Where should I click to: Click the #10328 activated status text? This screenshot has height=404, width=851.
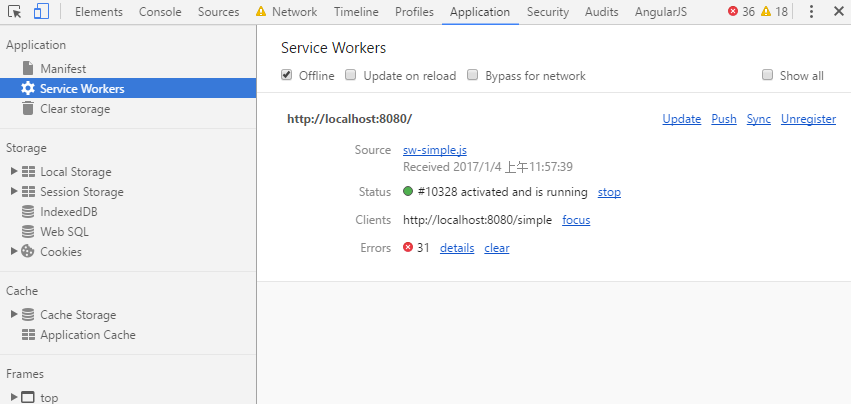click(x=503, y=192)
